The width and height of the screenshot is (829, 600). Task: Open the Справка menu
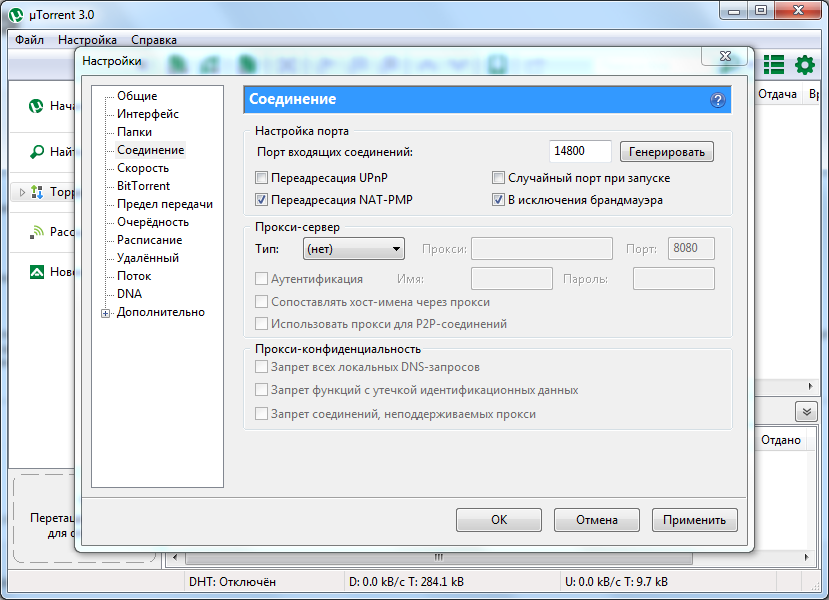[154, 40]
